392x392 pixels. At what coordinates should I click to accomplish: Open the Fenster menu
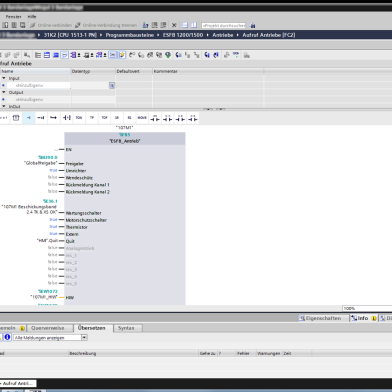point(13,16)
